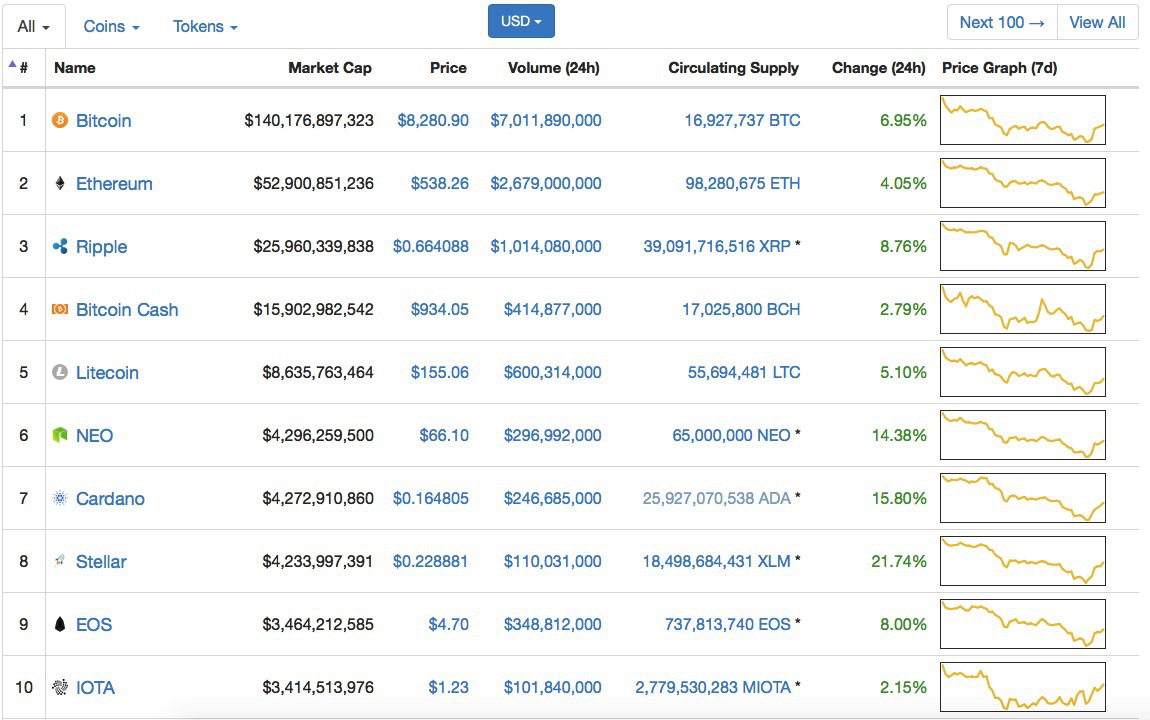Image resolution: width=1150 pixels, height=720 pixels.
Task: Click the Ethereum diamond logo icon
Action: pos(60,184)
